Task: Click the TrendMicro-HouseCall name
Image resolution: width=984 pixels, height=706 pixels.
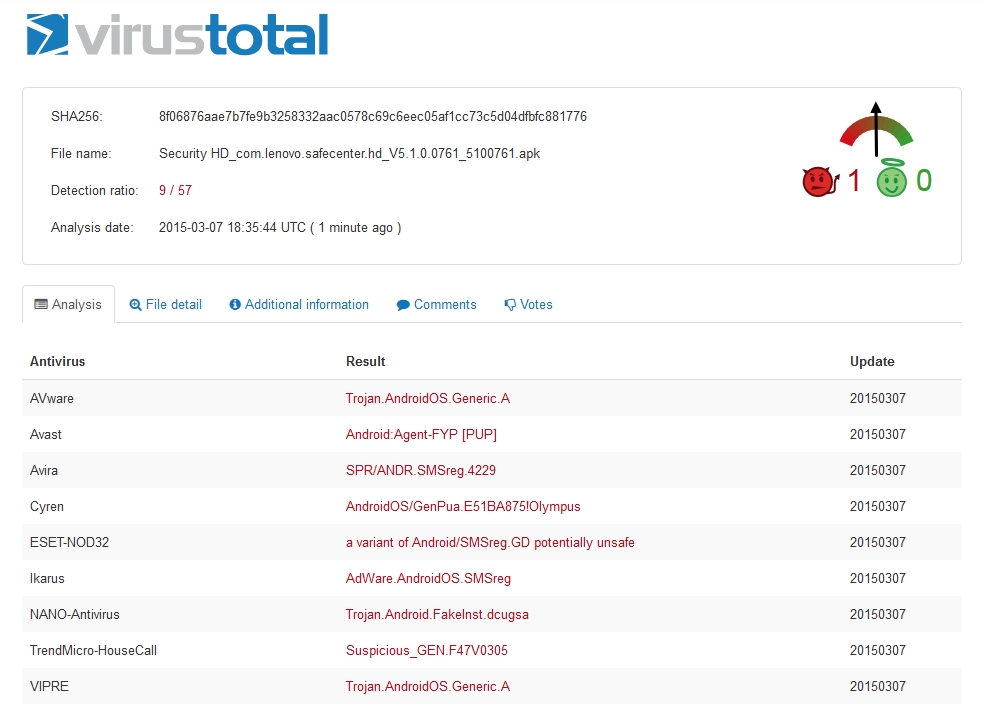Action: (x=93, y=651)
